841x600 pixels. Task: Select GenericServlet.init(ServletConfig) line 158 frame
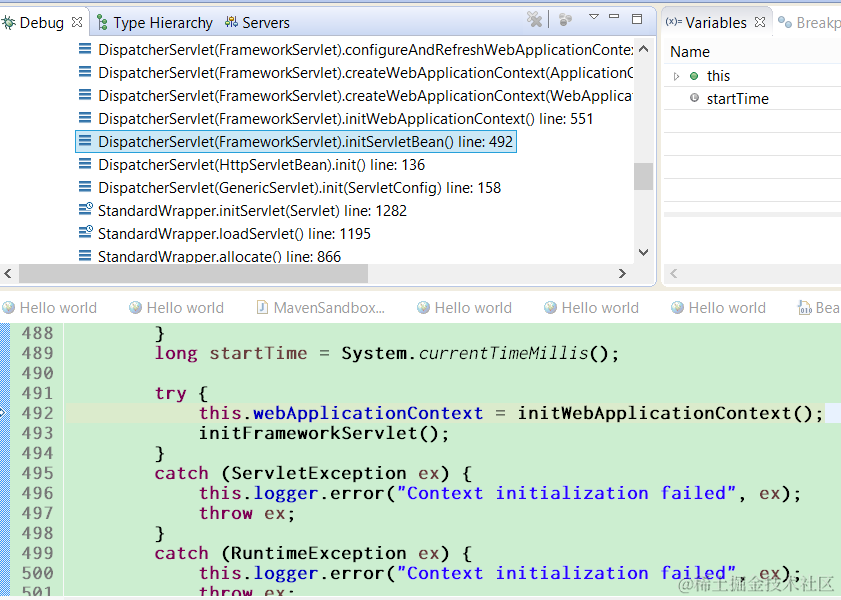click(x=290, y=188)
